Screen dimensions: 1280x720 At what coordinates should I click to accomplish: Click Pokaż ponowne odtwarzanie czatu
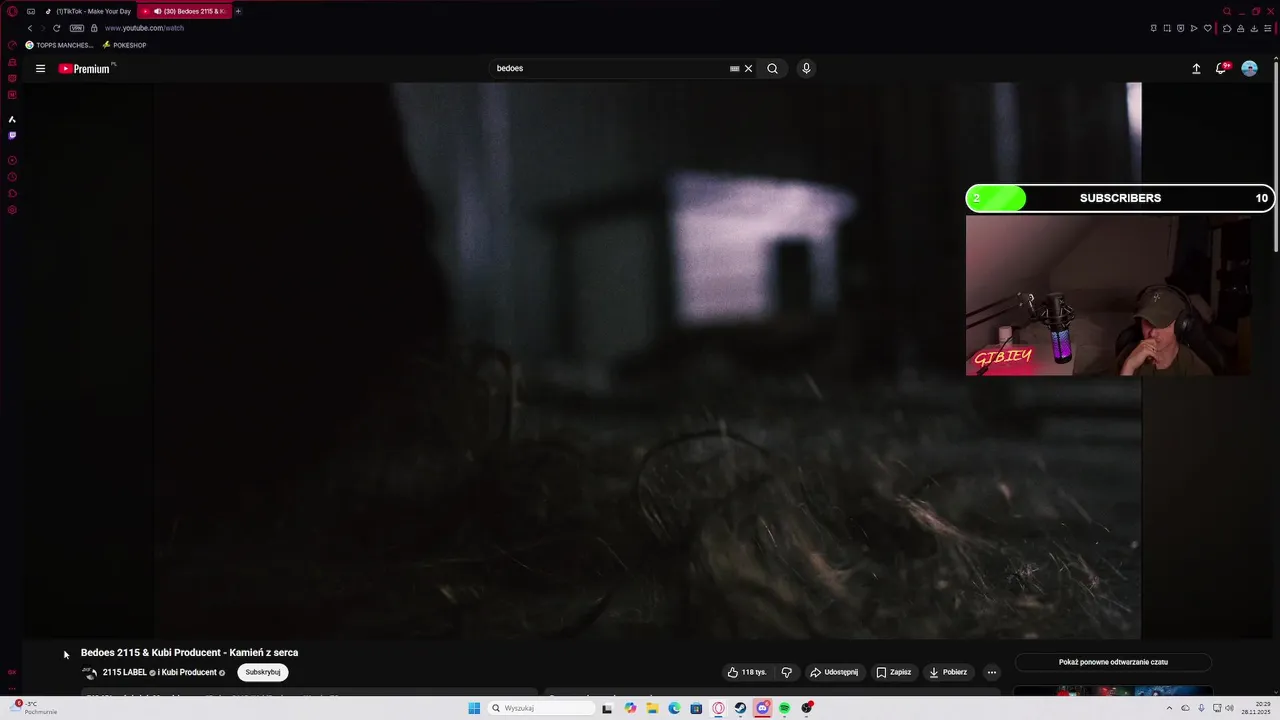1113,662
